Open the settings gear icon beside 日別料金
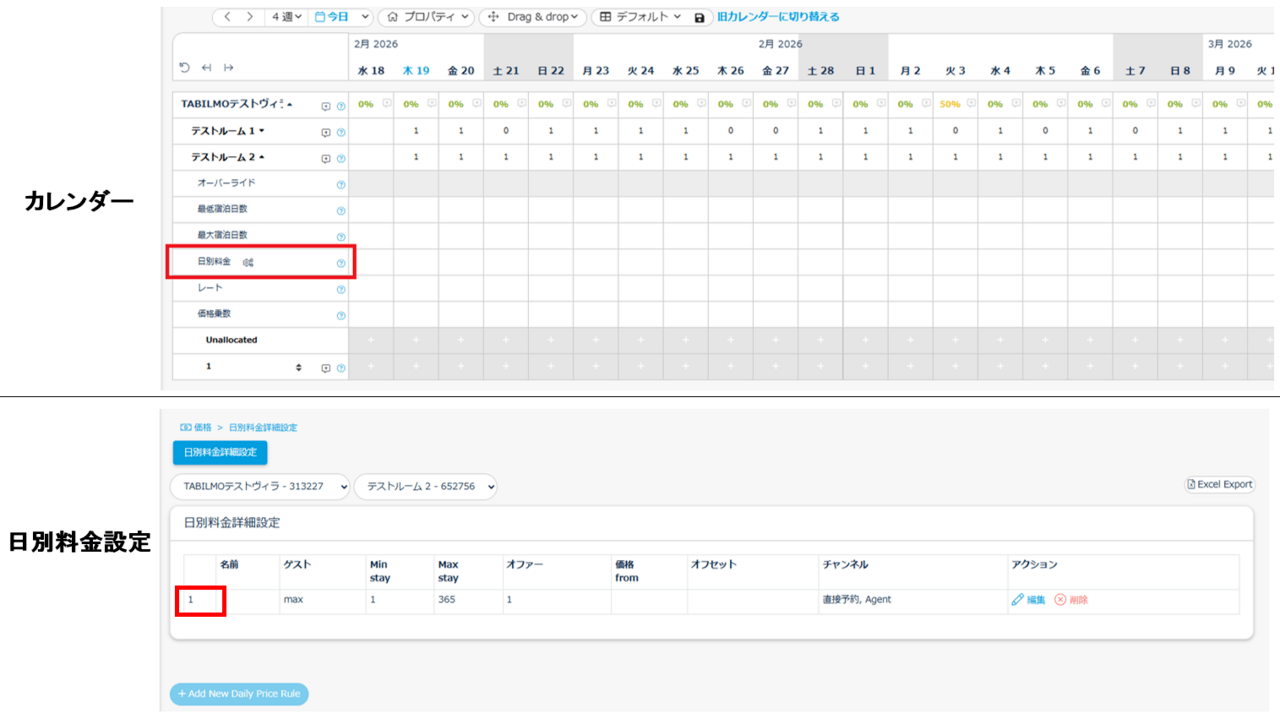This screenshot has width=1280, height=719. point(248,263)
